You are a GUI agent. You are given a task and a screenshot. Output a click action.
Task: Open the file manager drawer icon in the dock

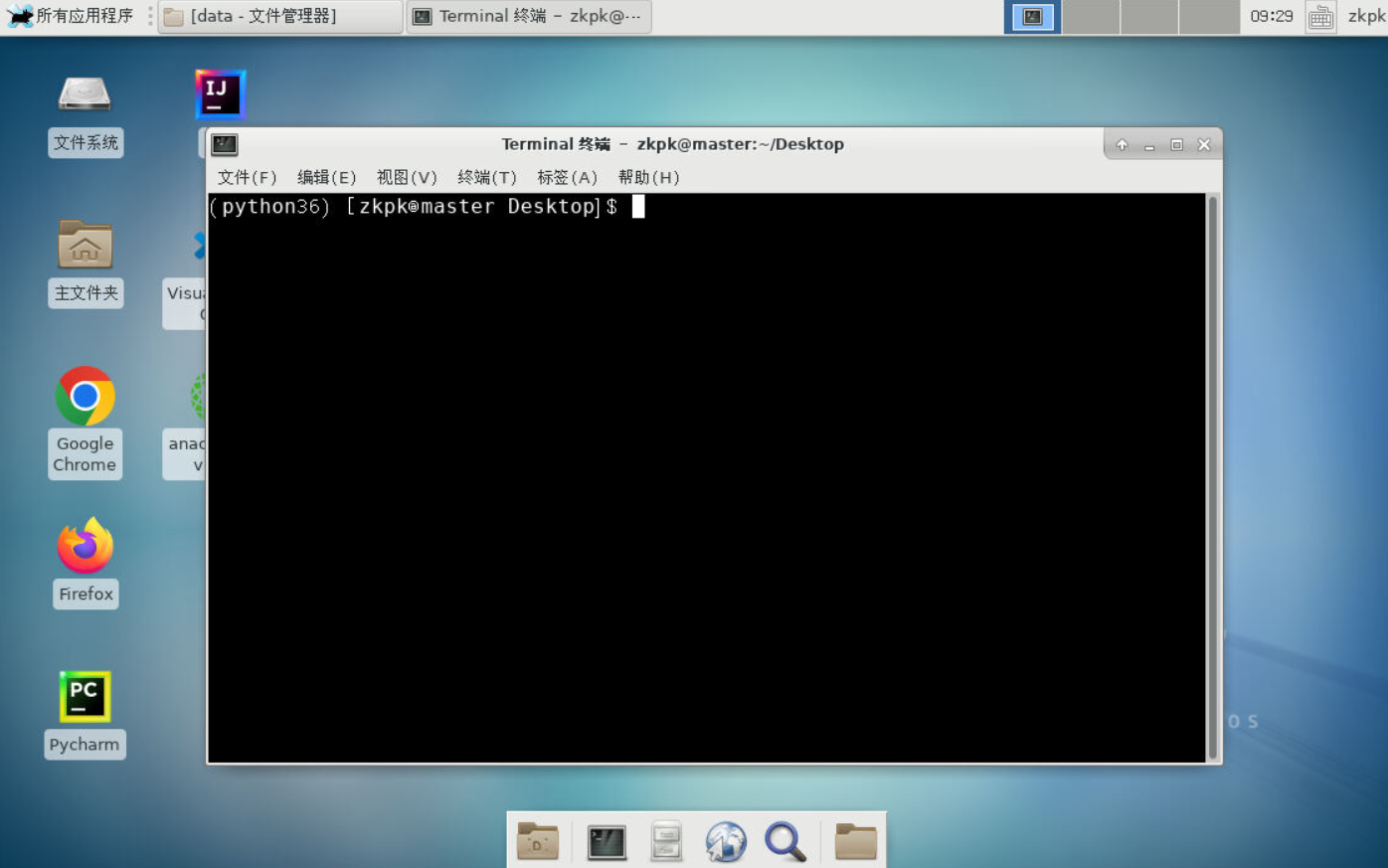coord(666,842)
